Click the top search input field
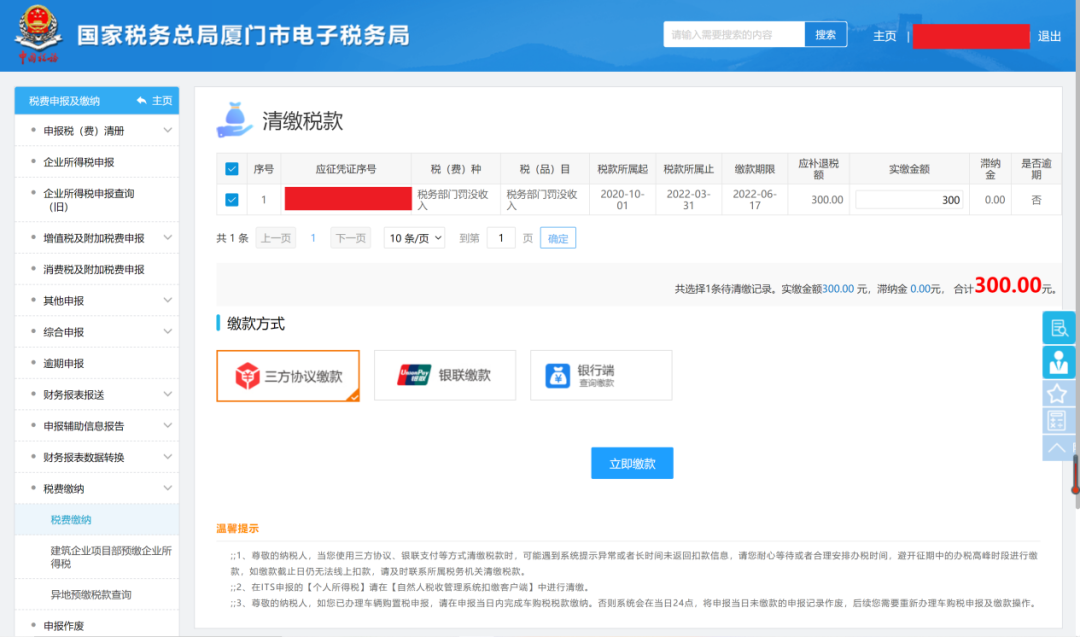Viewport: 1080px width, 637px height. point(734,34)
